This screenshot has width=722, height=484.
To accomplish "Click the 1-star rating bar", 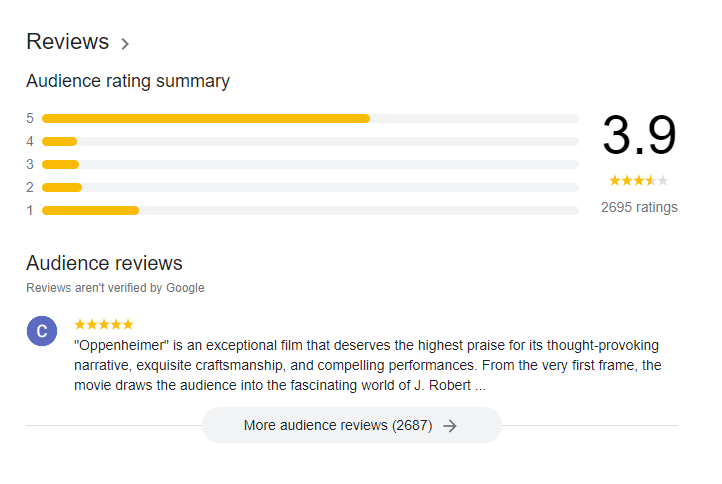I will pyautogui.click(x=310, y=211).
